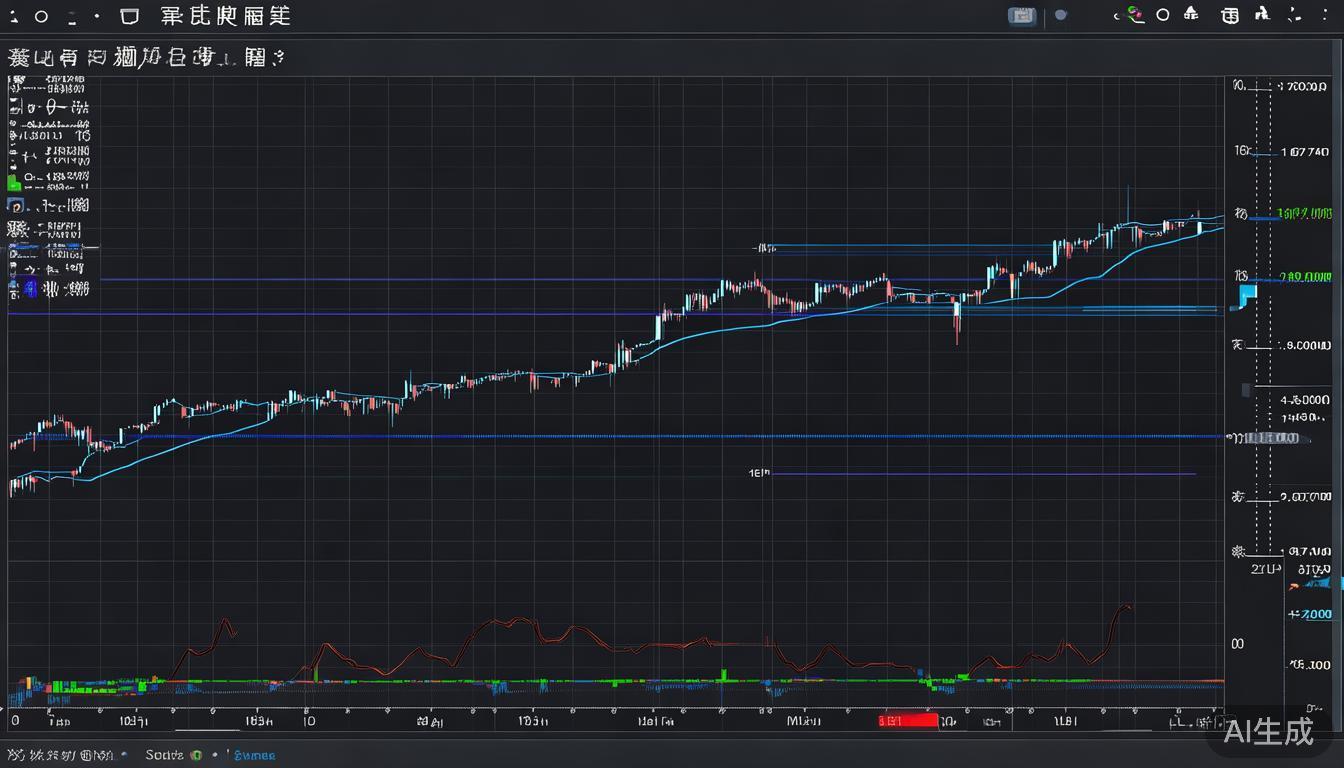Viewport: 1344px width, 768px height.
Task: Click the house-shaped icon in top-right toolbar
Action: coord(1191,14)
